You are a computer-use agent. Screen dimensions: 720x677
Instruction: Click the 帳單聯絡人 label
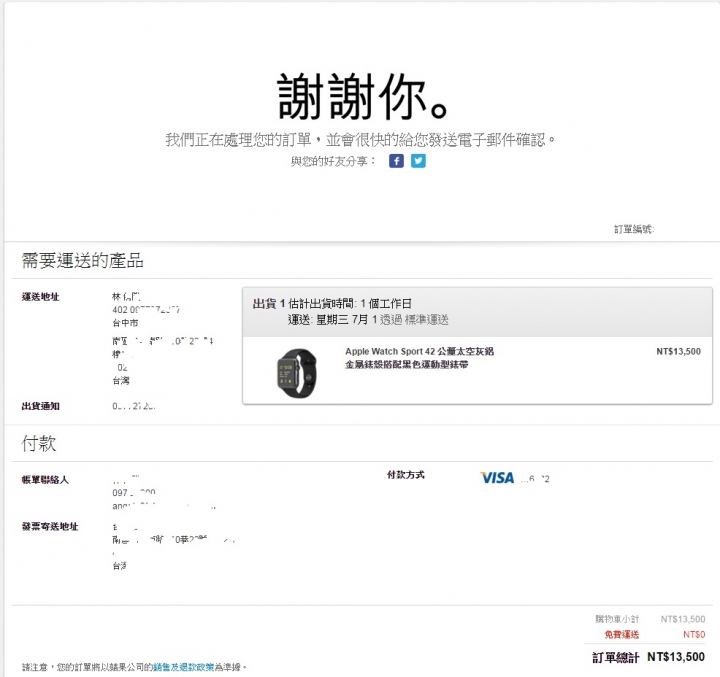point(45,480)
